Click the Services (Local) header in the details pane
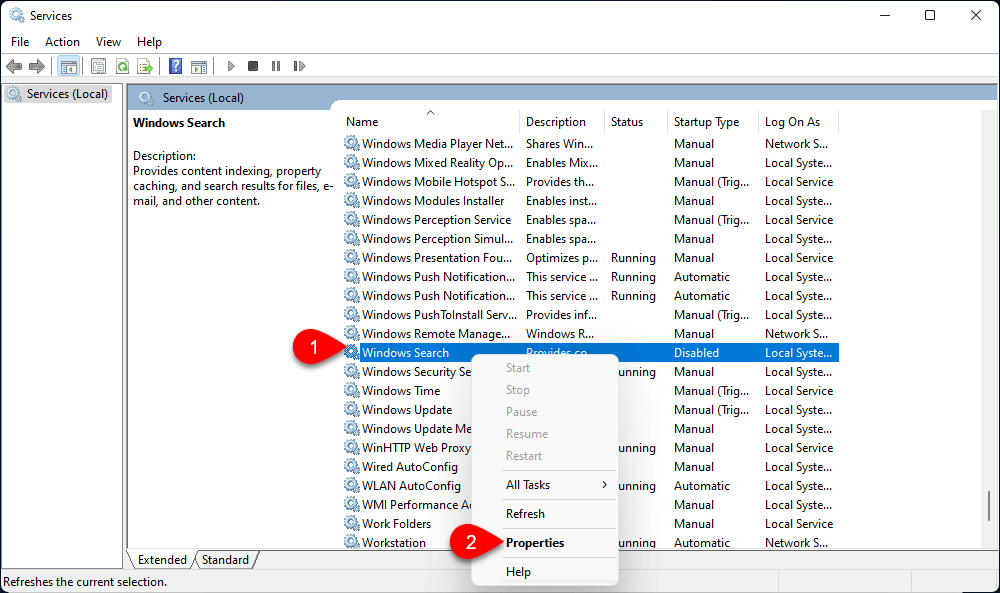The height and width of the screenshot is (593, 1000). (203, 98)
